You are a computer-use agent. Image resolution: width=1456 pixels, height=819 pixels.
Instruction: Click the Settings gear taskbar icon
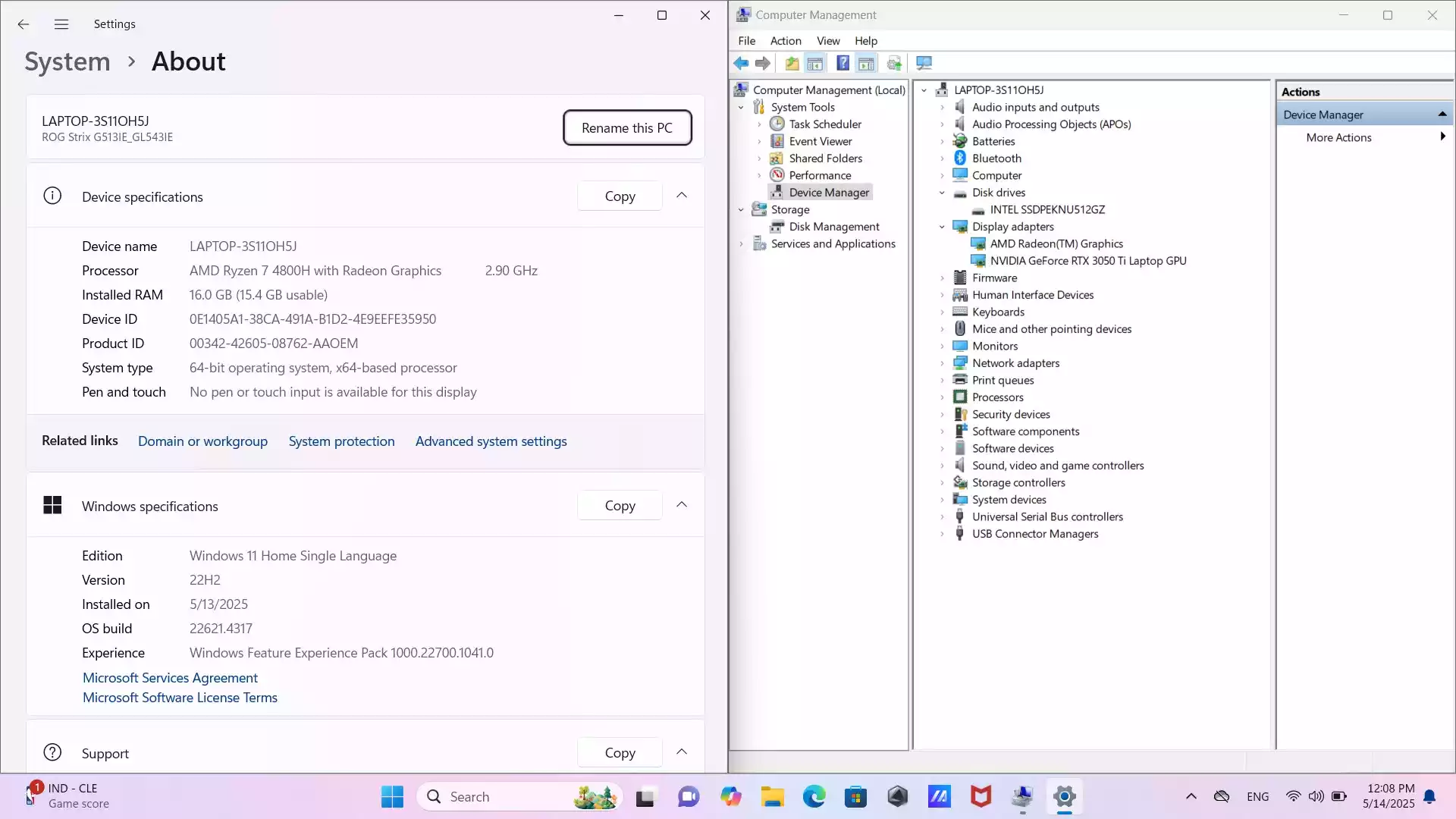pos(1065,797)
